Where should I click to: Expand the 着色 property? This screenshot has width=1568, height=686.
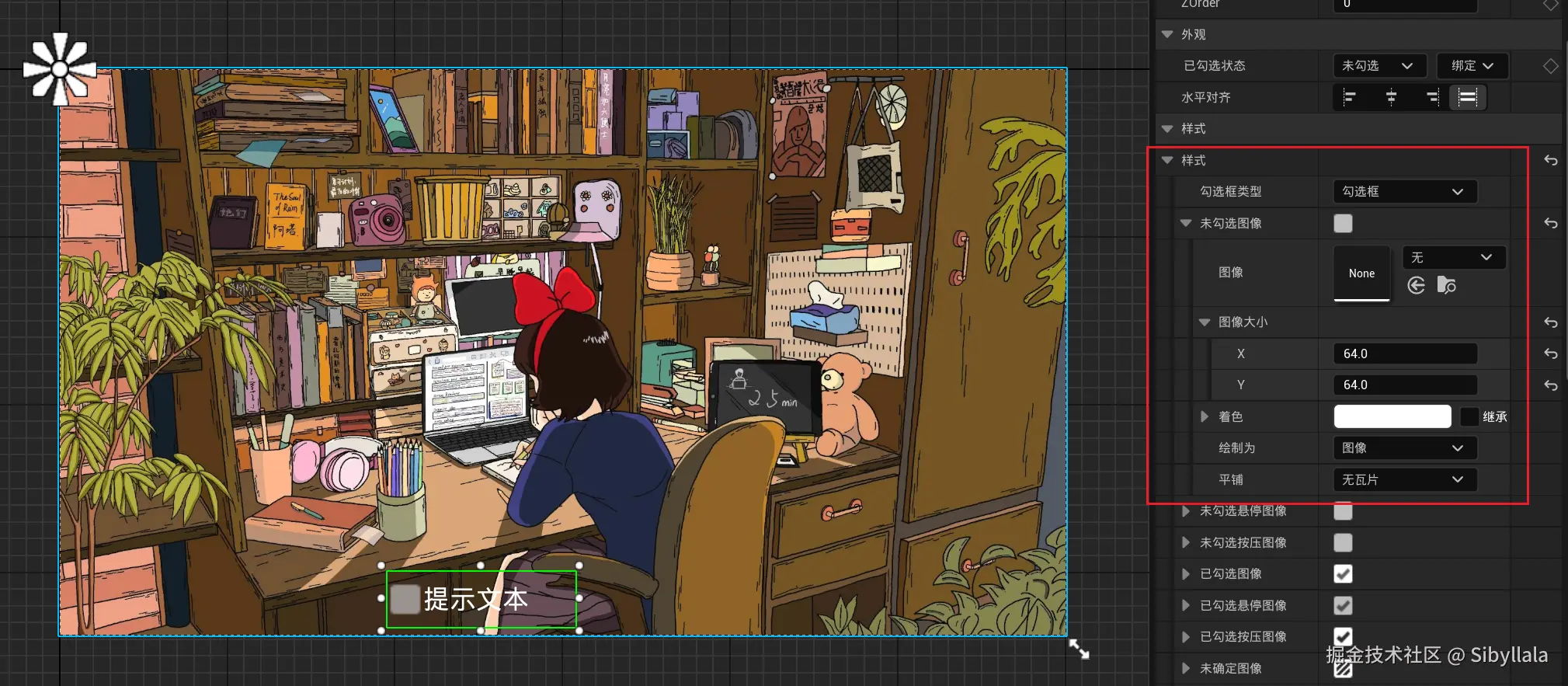(1205, 416)
